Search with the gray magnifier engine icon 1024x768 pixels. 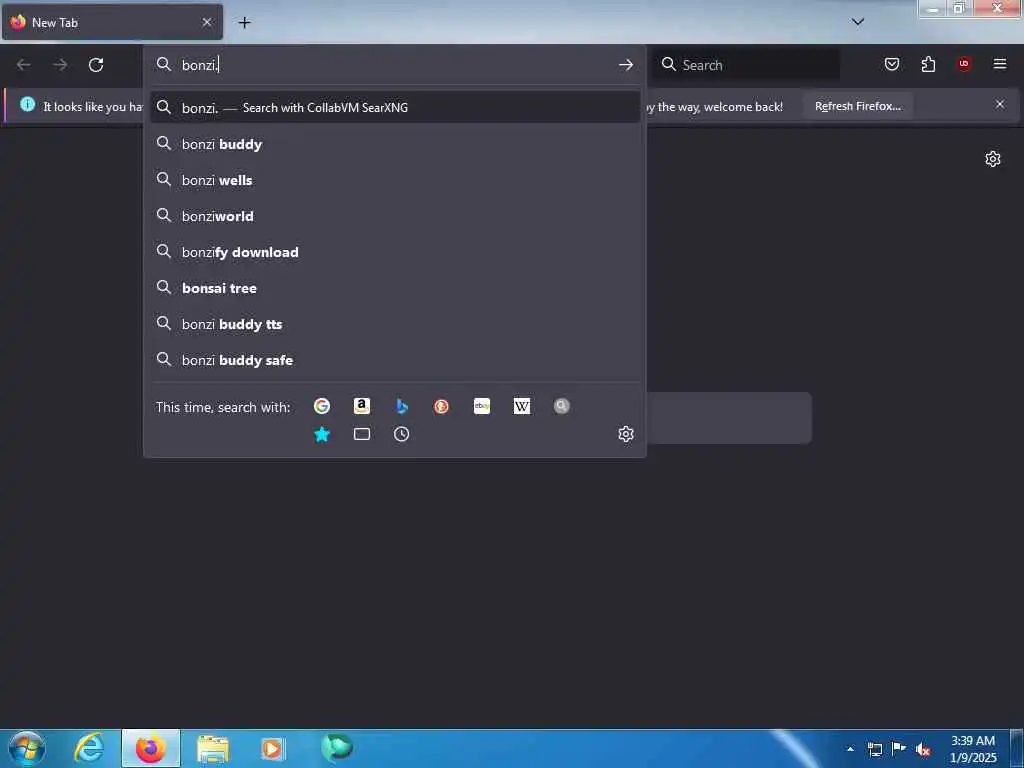point(562,406)
